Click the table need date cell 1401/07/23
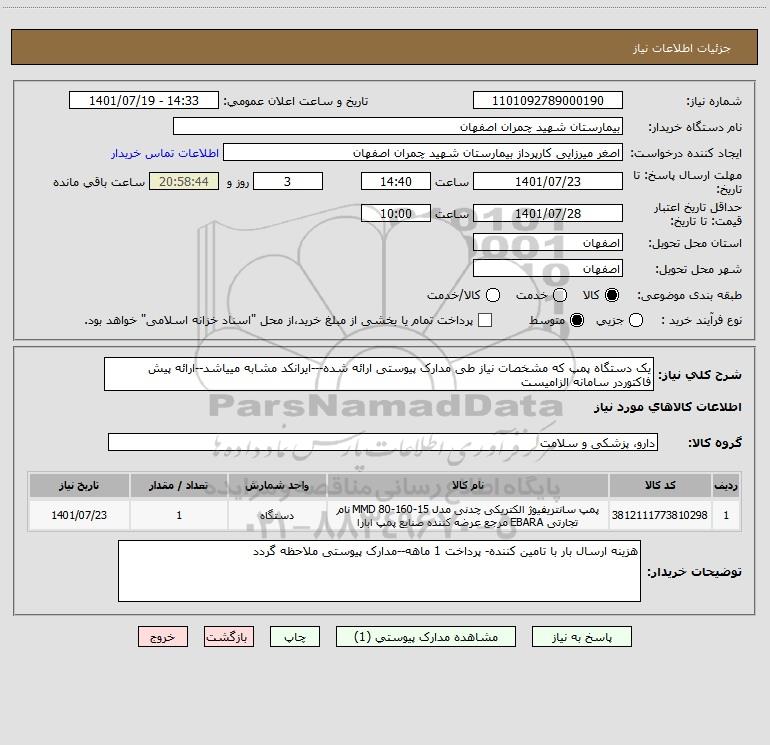 (79, 515)
